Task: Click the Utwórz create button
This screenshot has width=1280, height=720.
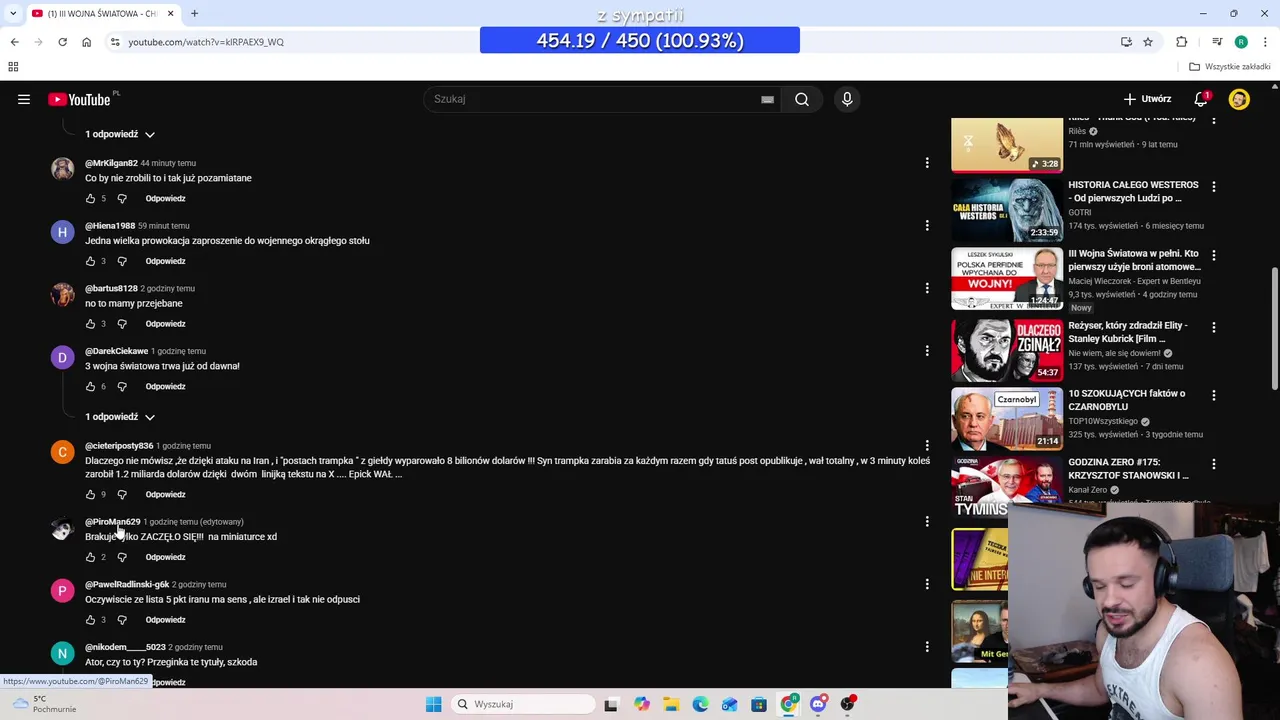Action: pyautogui.click(x=1147, y=99)
